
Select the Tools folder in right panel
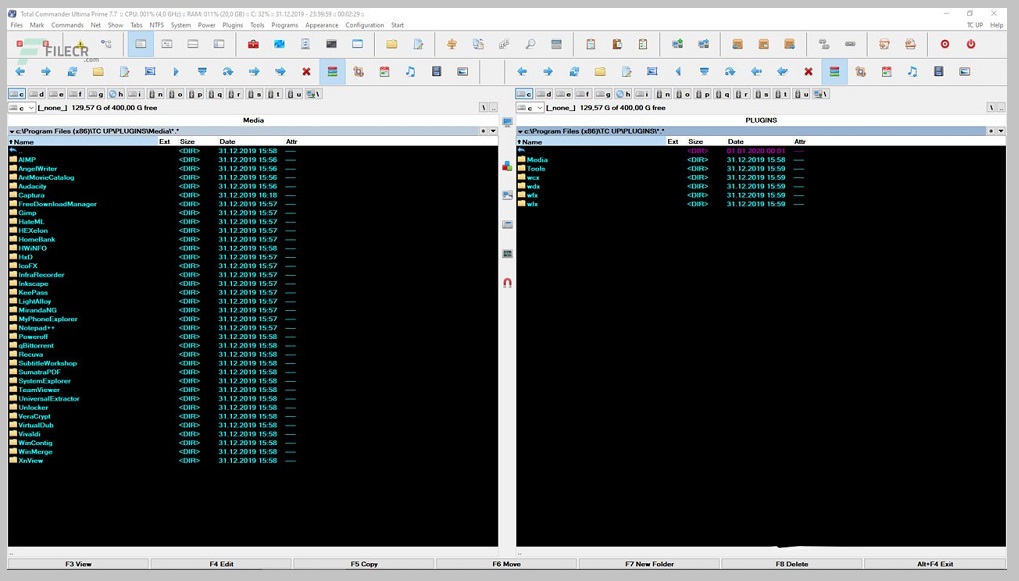[536, 168]
